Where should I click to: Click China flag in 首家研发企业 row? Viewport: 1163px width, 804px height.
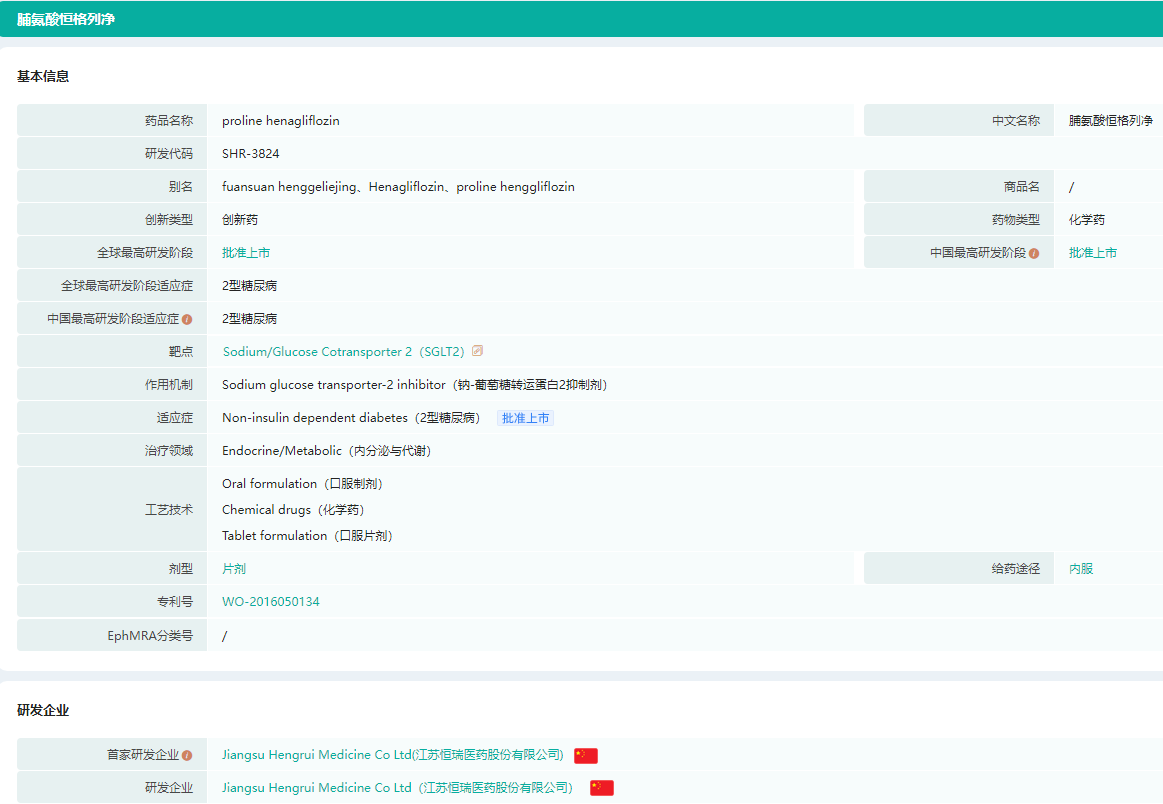coord(586,756)
